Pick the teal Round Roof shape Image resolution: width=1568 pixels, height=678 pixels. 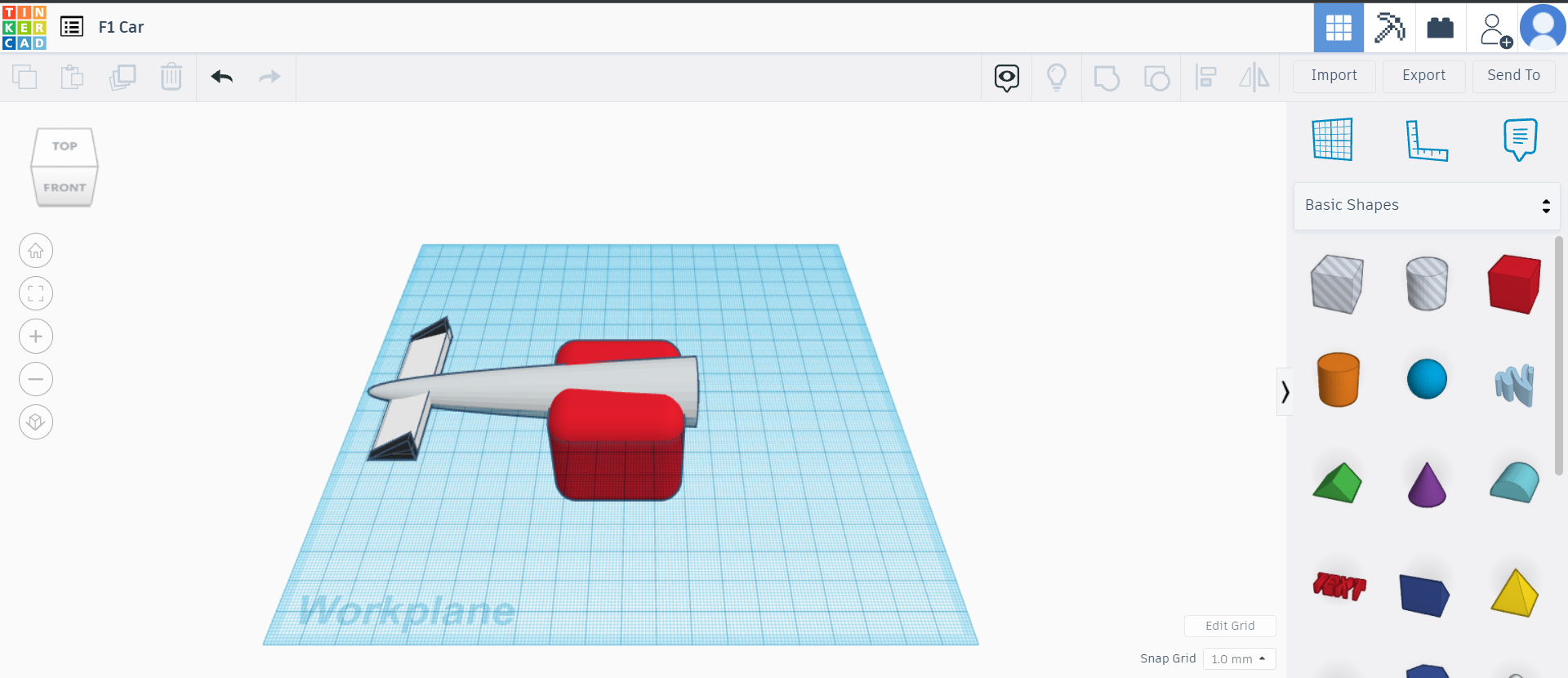pos(1515,482)
